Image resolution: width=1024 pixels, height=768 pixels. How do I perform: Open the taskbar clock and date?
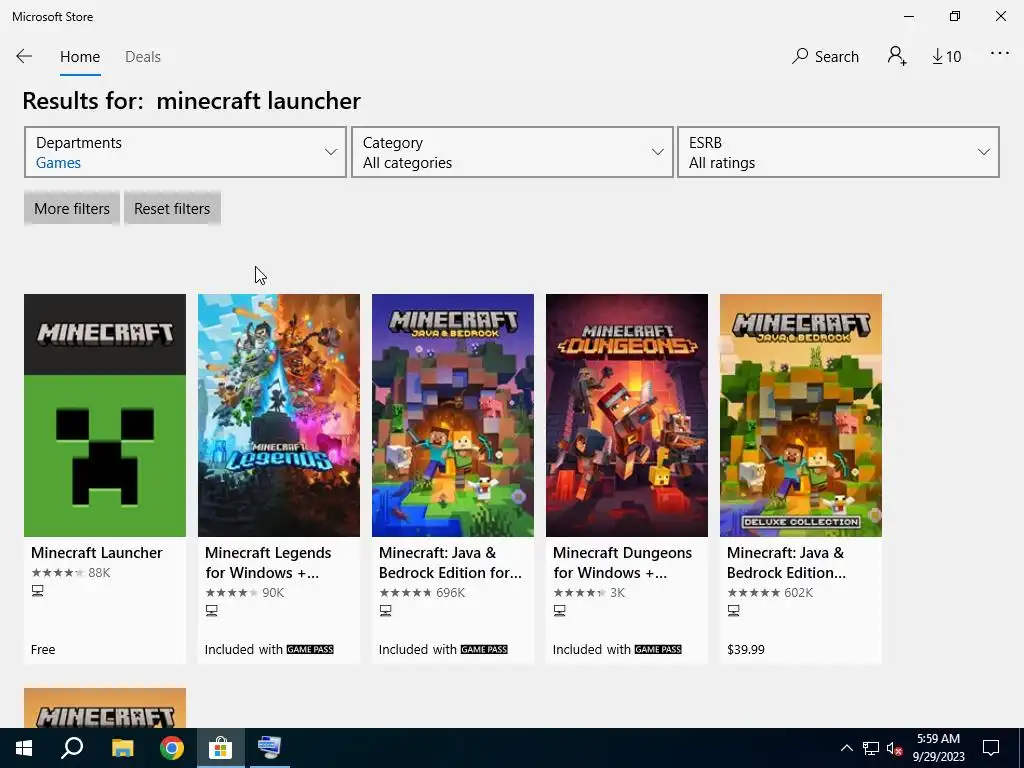coord(938,748)
